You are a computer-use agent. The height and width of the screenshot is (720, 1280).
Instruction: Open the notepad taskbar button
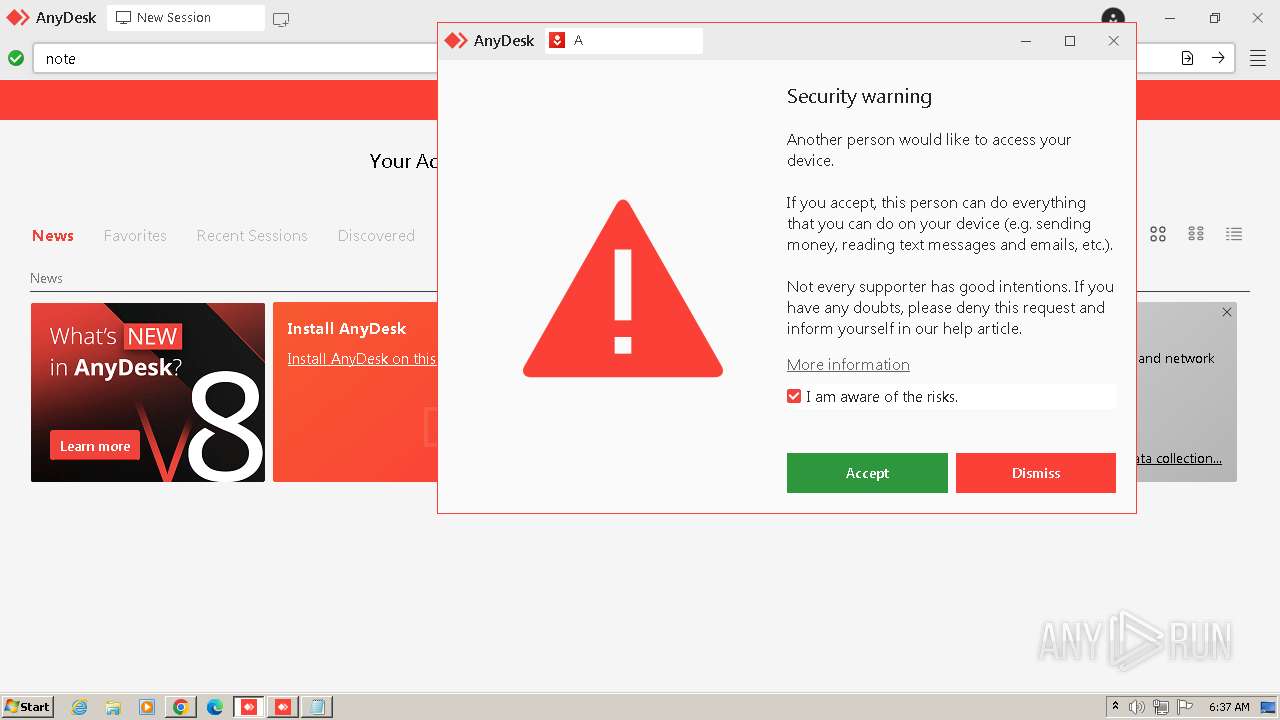coord(317,707)
